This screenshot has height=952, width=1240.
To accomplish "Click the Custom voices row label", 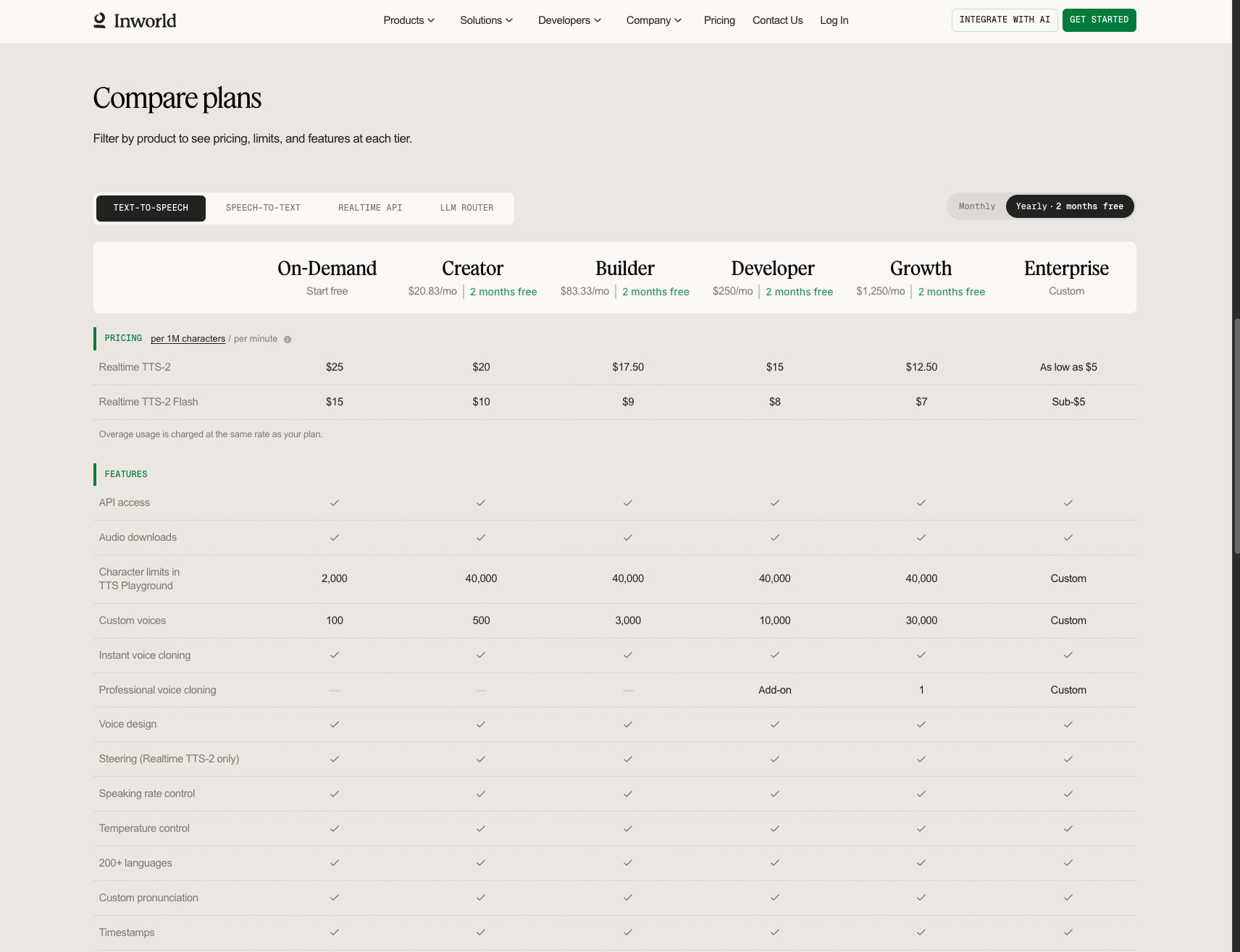I will coord(133,620).
